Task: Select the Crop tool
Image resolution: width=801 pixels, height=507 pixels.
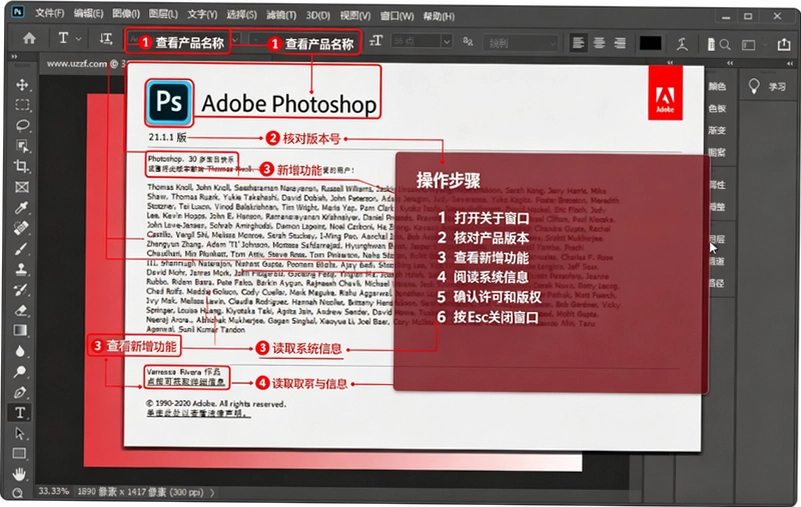Action: pyautogui.click(x=21, y=166)
